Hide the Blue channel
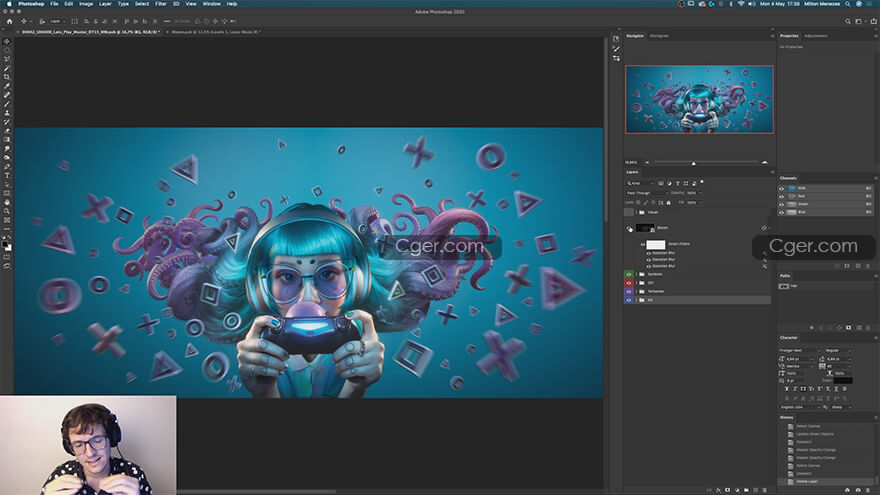880x495 pixels. pyautogui.click(x=781, y=212)
